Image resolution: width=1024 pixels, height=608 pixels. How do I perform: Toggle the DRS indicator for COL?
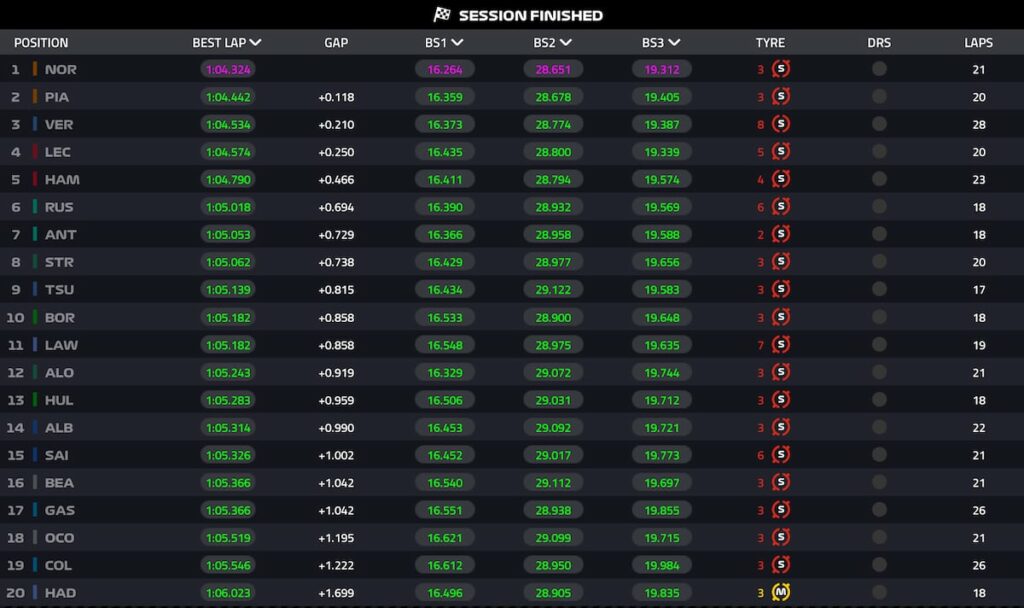(x=879, y=564)
